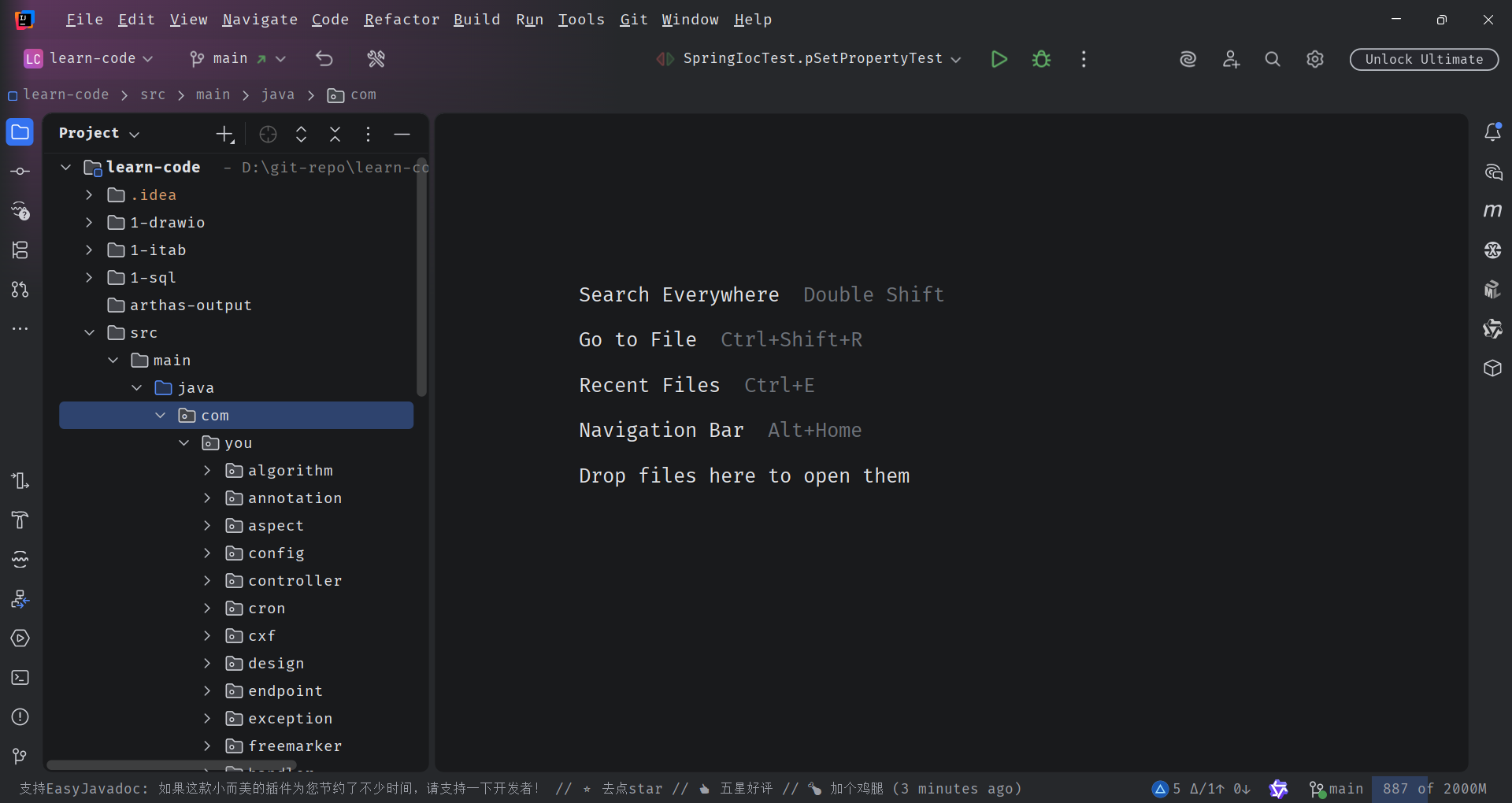Run SpringIocTest.pSetPropertyTest configuration
1512x803 pixels.
(999, 59)
